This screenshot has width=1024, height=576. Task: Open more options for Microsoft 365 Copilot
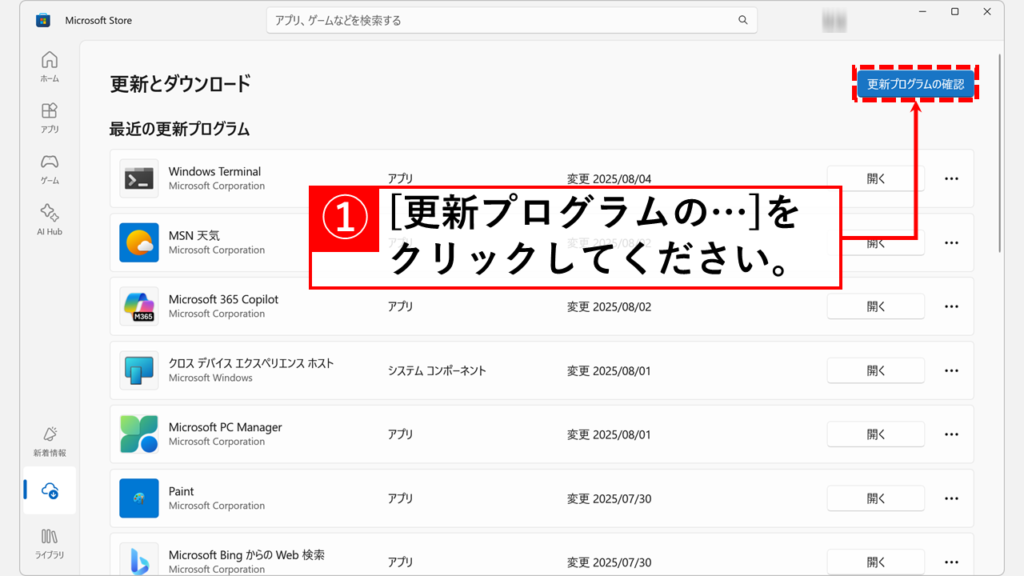[x=952, y=306]
